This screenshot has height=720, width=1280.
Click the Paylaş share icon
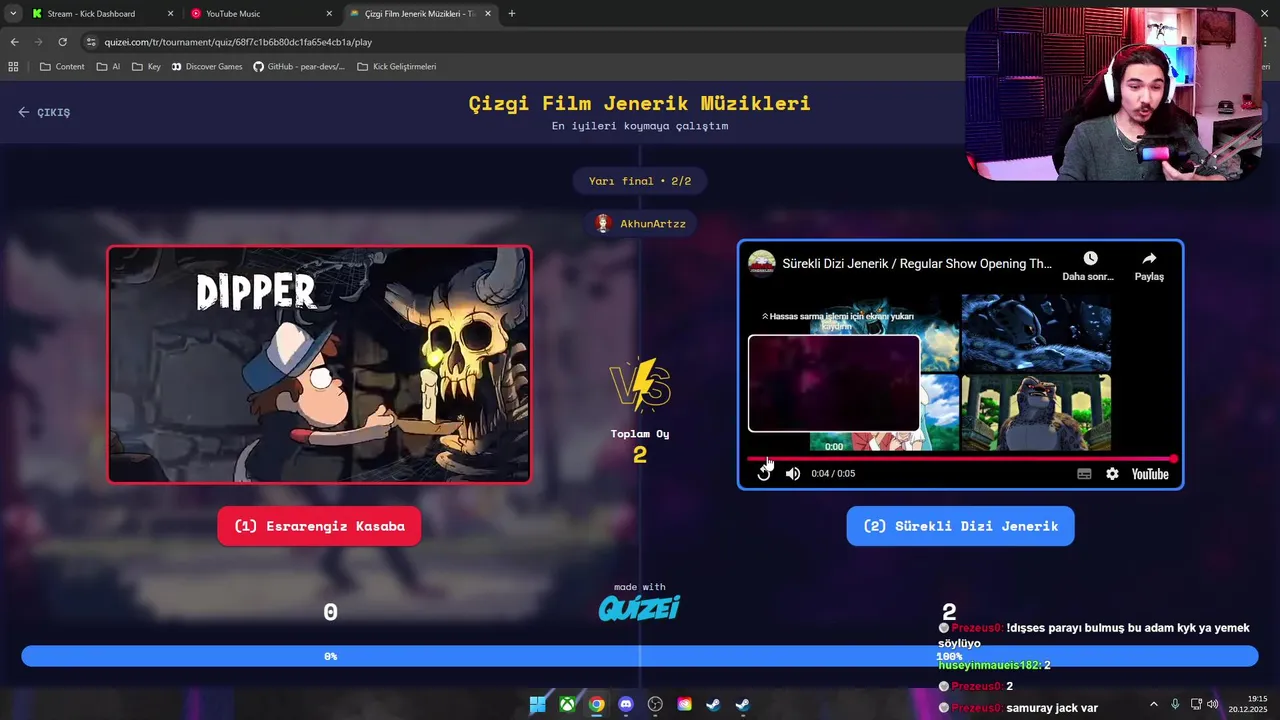[1149, 259]
